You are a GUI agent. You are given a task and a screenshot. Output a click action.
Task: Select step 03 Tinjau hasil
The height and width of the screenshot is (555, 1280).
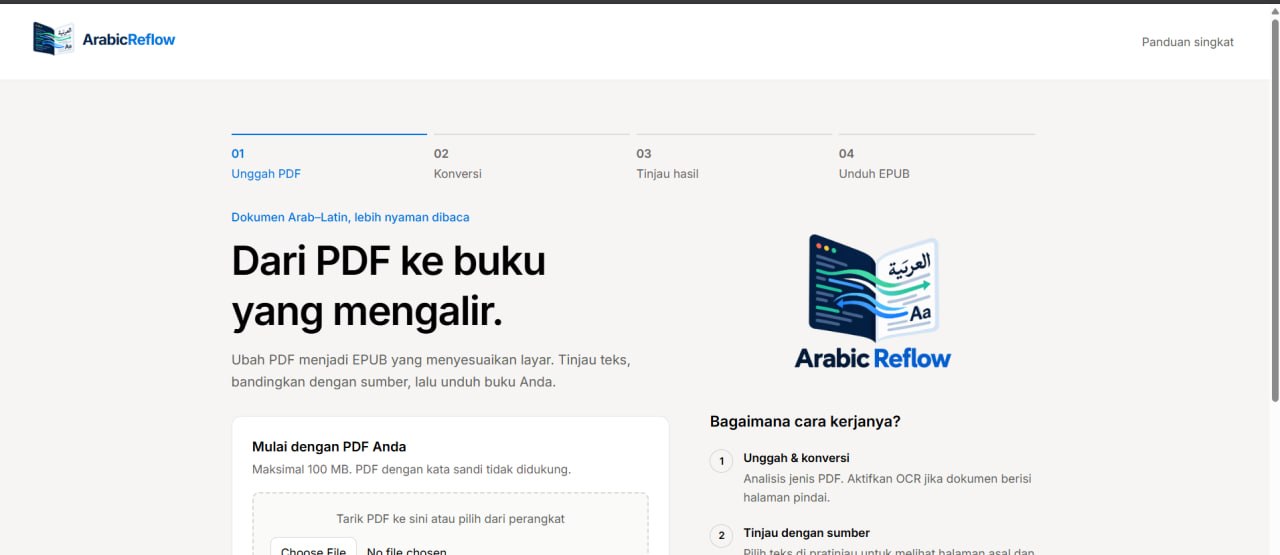pyautogui.click(x=734, y=158)
